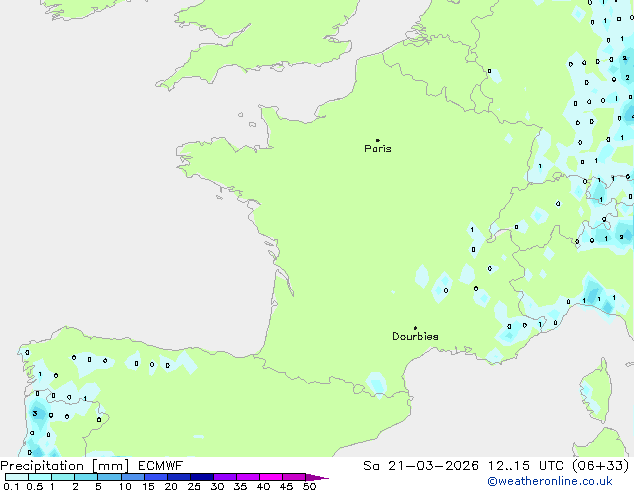
Task: Select the Dourbies text label
Action: [x=415, y=337]
